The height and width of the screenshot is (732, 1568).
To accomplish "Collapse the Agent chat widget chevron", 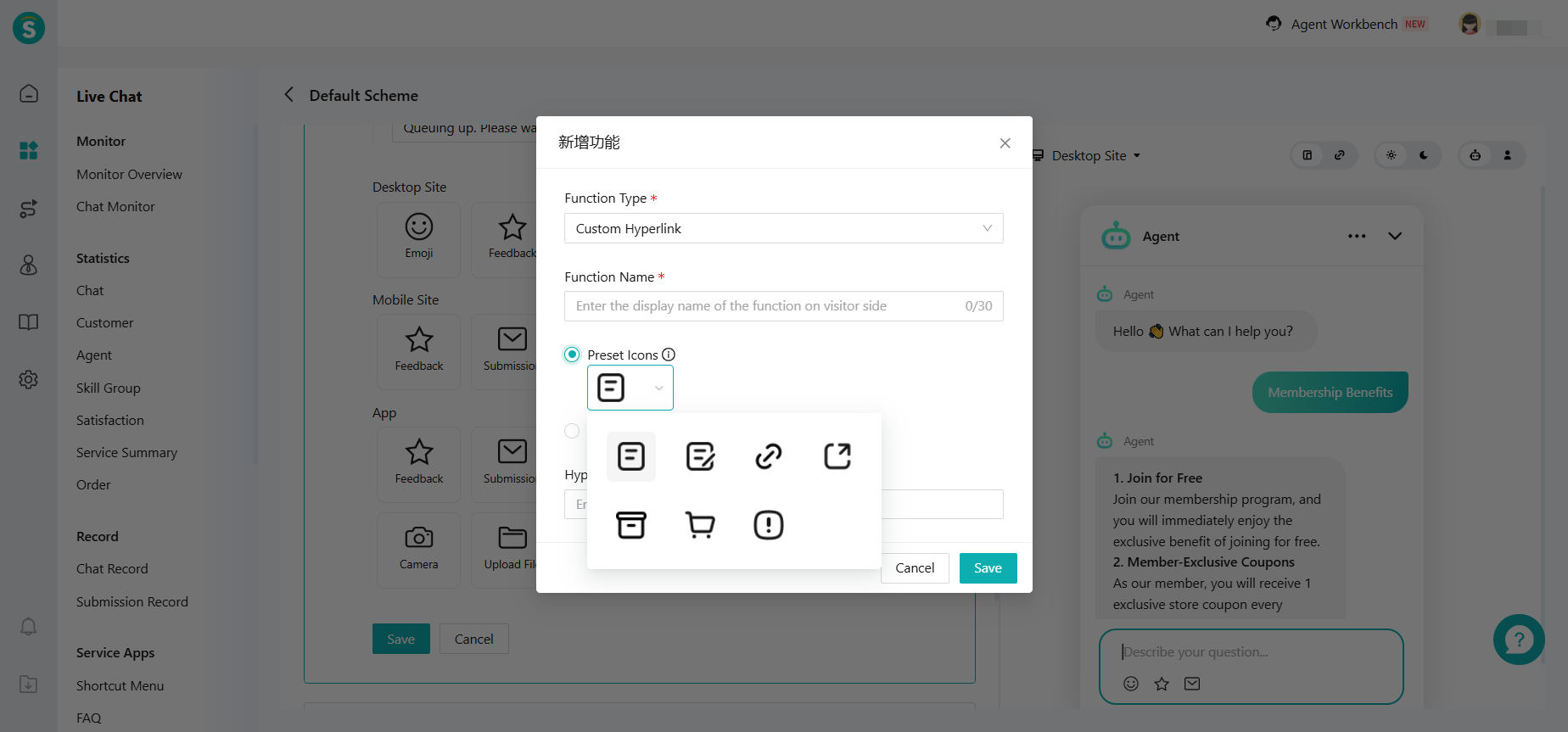I will 1395,237.
